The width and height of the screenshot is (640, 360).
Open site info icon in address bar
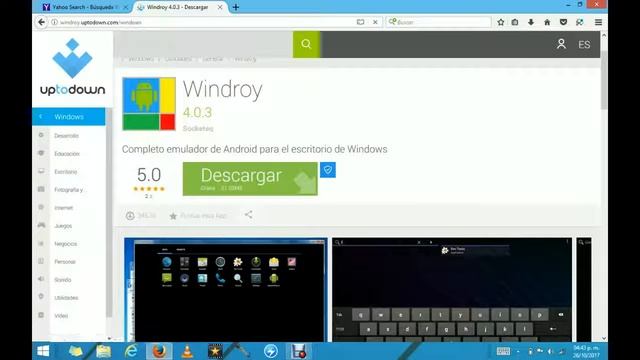coord(54,22)
